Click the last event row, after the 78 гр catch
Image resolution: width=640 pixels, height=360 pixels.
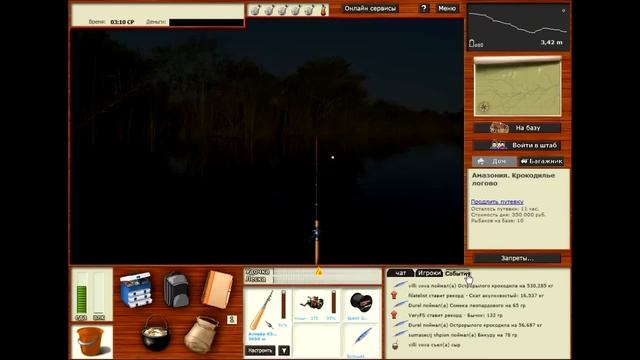tap(425, 345)
